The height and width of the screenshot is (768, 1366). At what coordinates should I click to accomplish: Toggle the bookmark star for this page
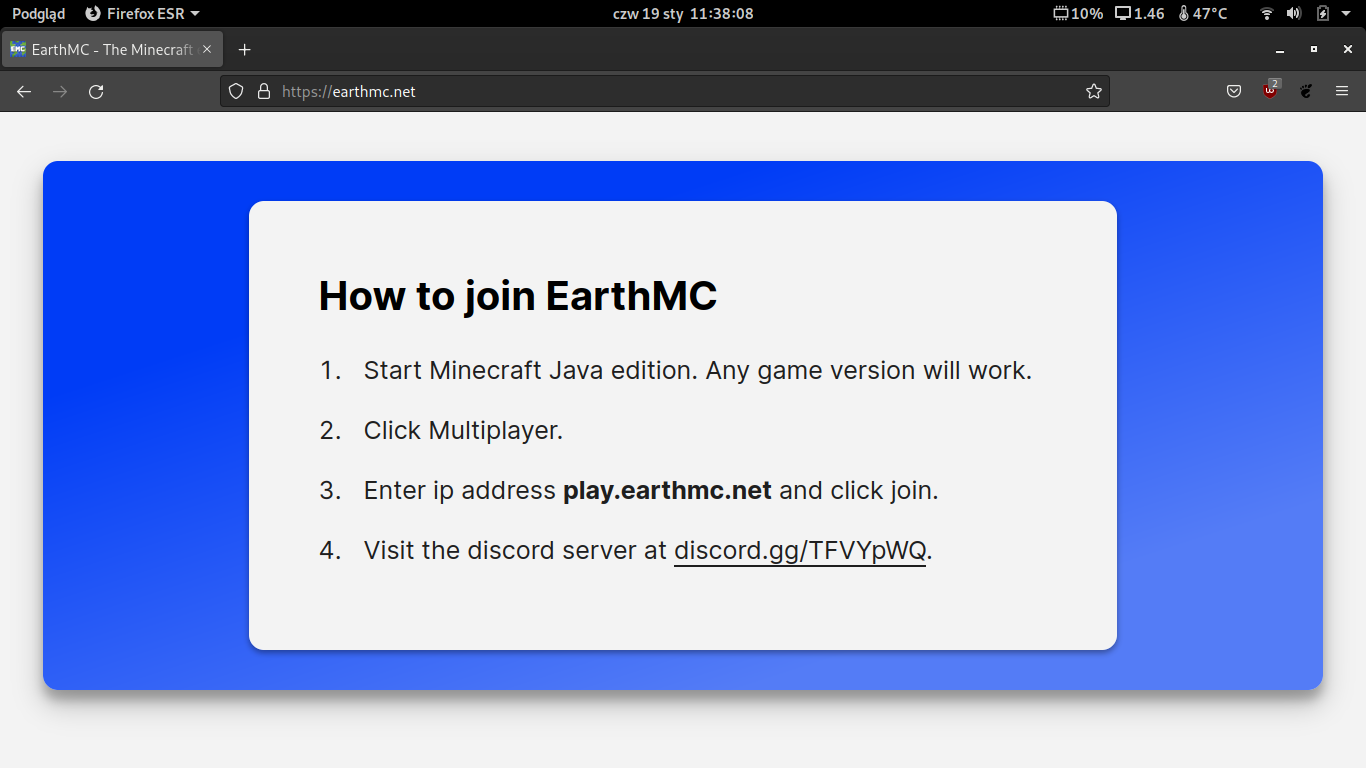click(x=1093, y=91)
